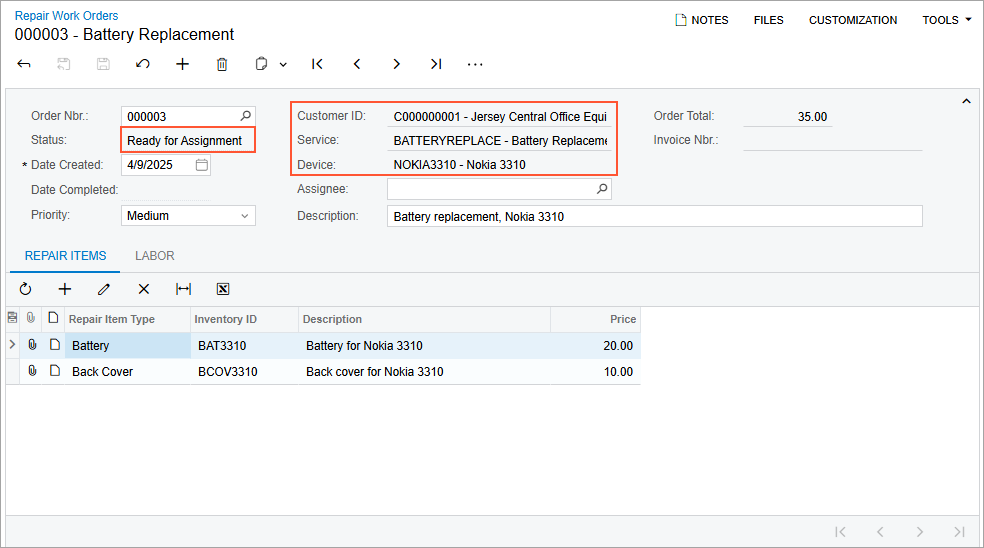Viewport: 984px width, 548px height.
Task: Expand the Tools menu
Action: 946,20
